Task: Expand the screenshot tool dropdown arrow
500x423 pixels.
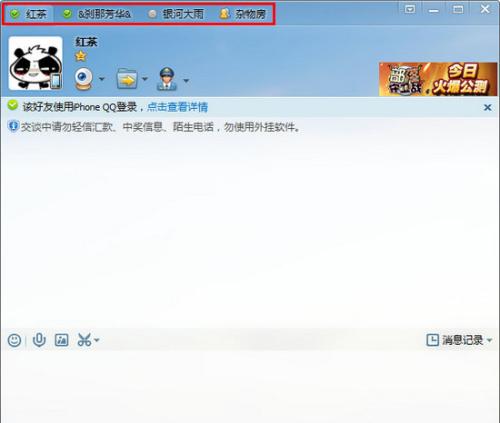Action: (x=97, y=340)
